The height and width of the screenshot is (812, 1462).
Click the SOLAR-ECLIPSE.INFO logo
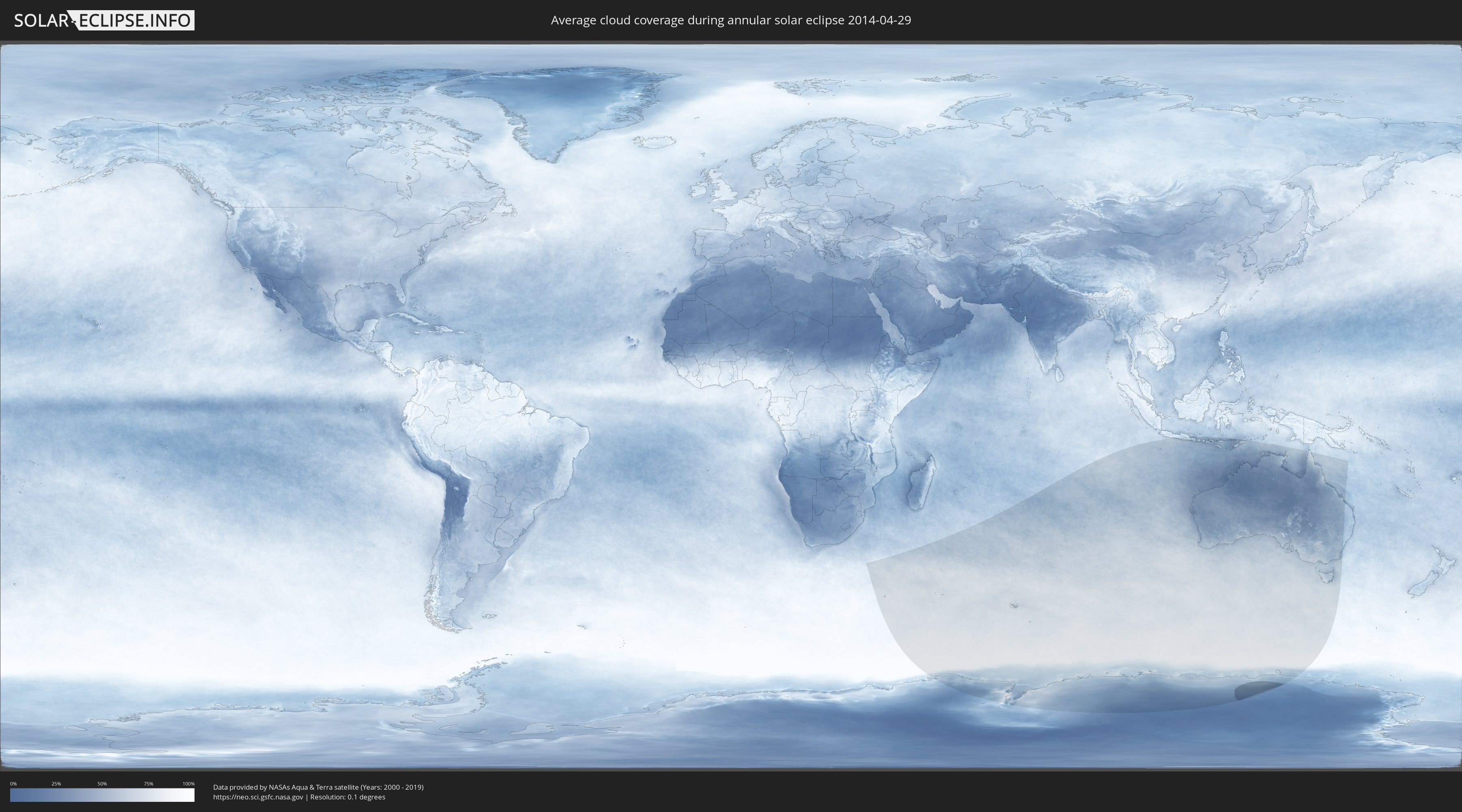(x=104, y=20)
